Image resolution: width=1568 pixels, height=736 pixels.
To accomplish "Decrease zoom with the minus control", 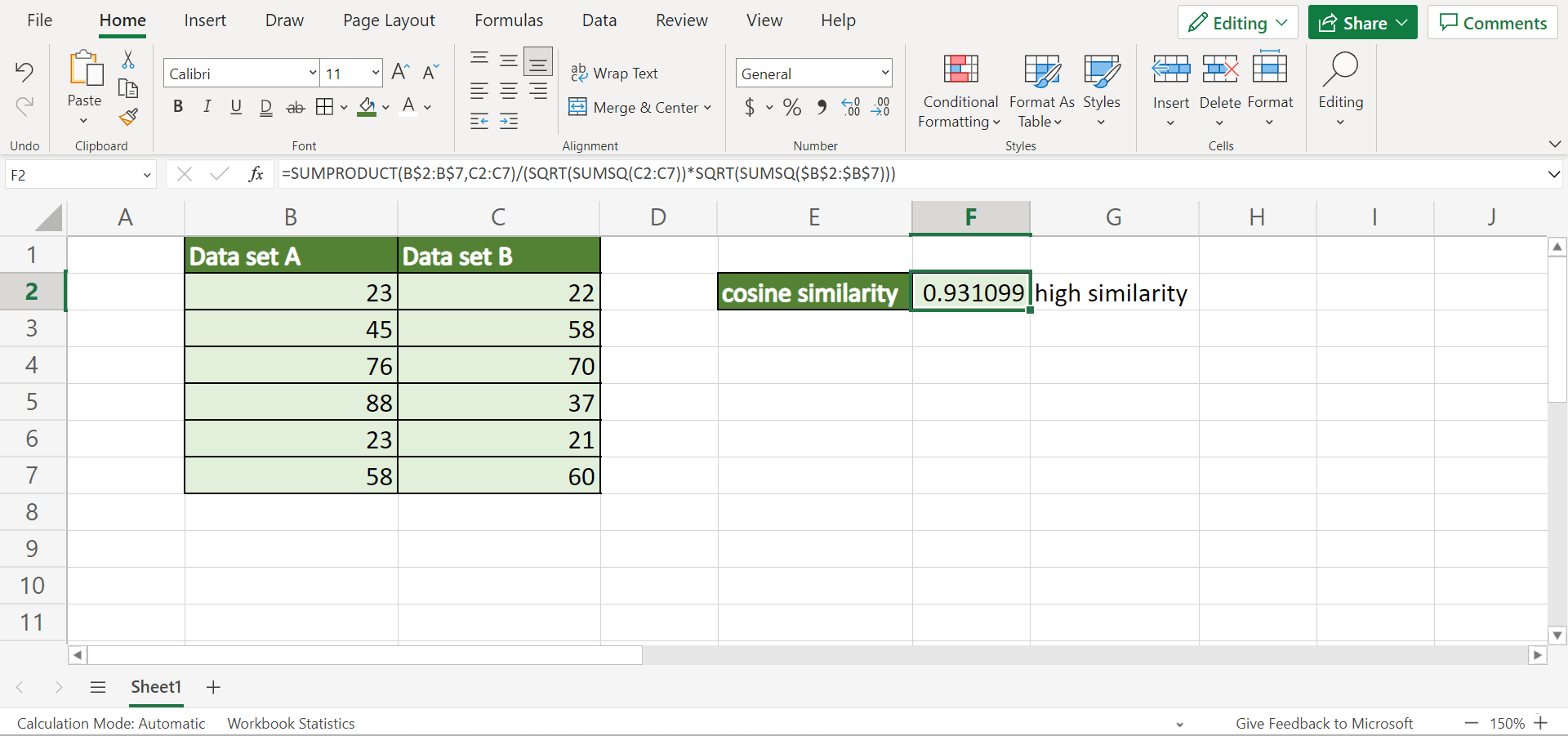I will click(1471, 722).
